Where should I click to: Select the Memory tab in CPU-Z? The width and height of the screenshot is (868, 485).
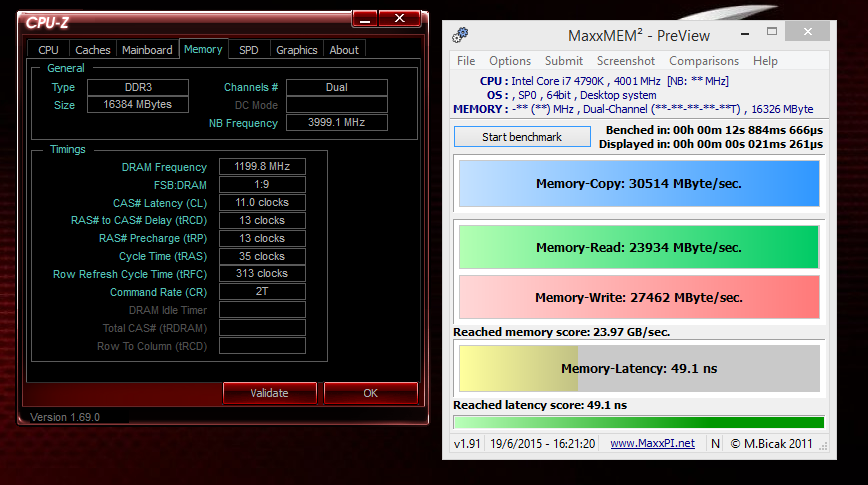(203, 49)
